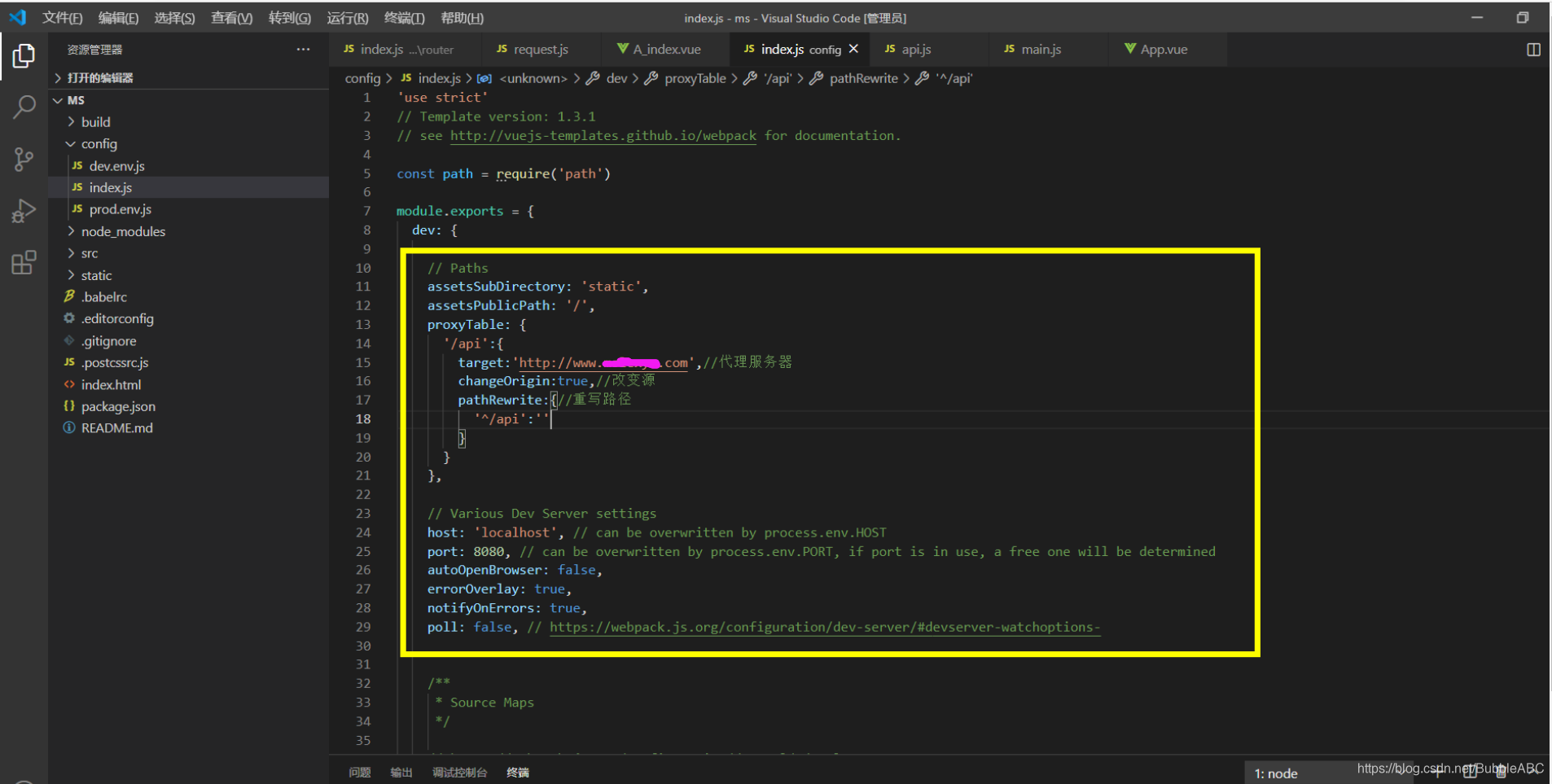
Task: Open the 调试控制台 panel tab
Action: pyautogui.click(x=460, y=773)
